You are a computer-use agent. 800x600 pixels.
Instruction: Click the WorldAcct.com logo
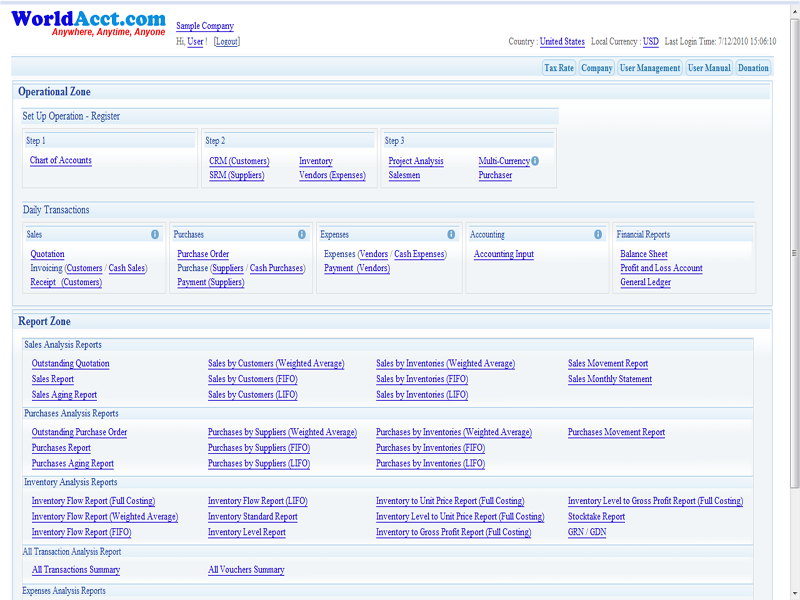click(x=88, y=23)
